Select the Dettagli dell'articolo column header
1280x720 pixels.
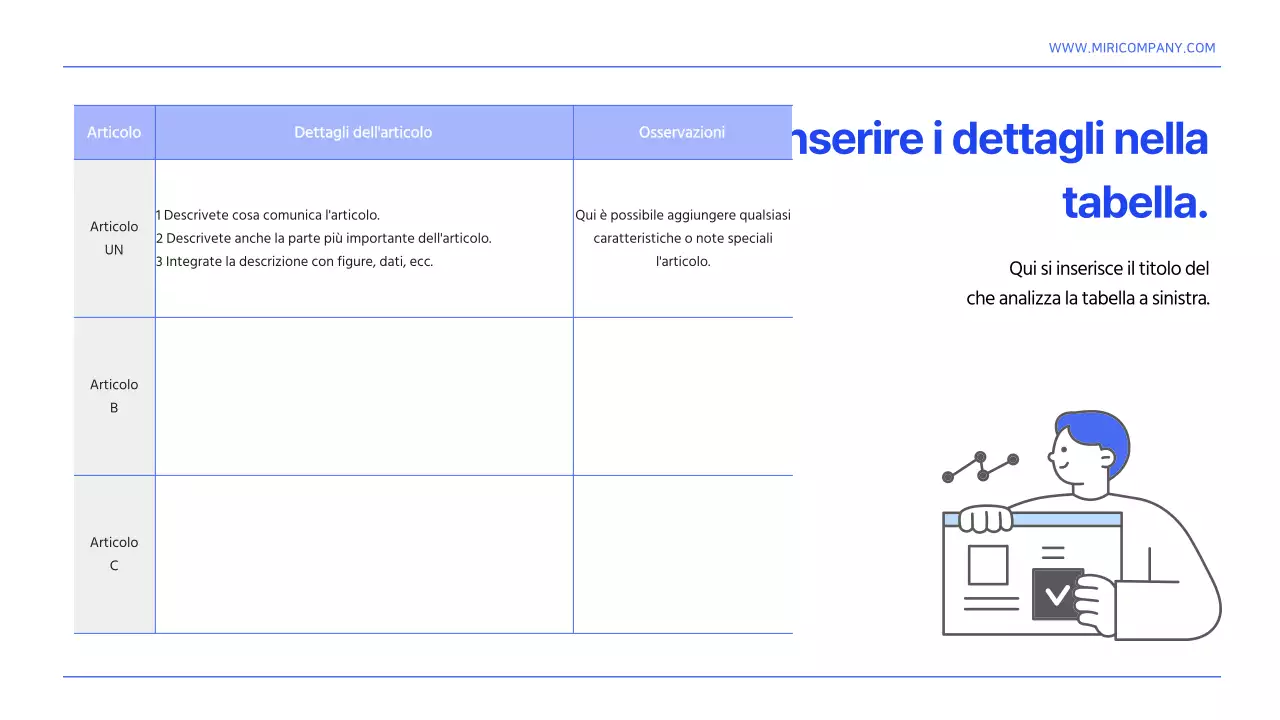363,131
